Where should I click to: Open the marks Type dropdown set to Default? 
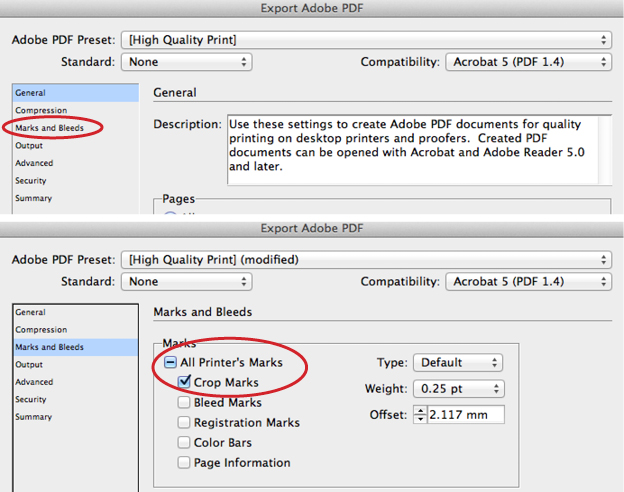(x=458, y=363)
